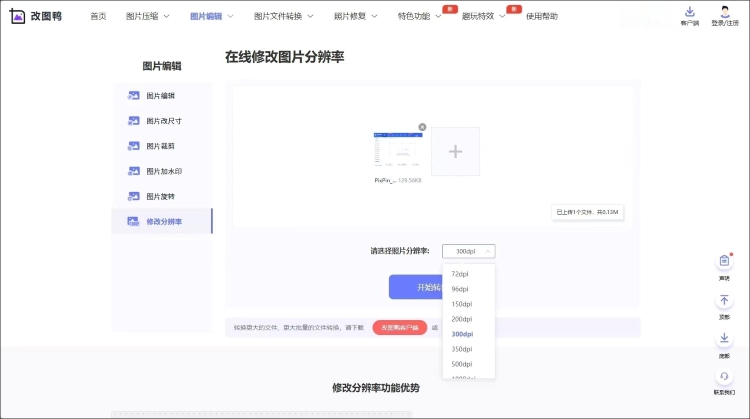Click the login/register avatar icon

click(725, 11)
